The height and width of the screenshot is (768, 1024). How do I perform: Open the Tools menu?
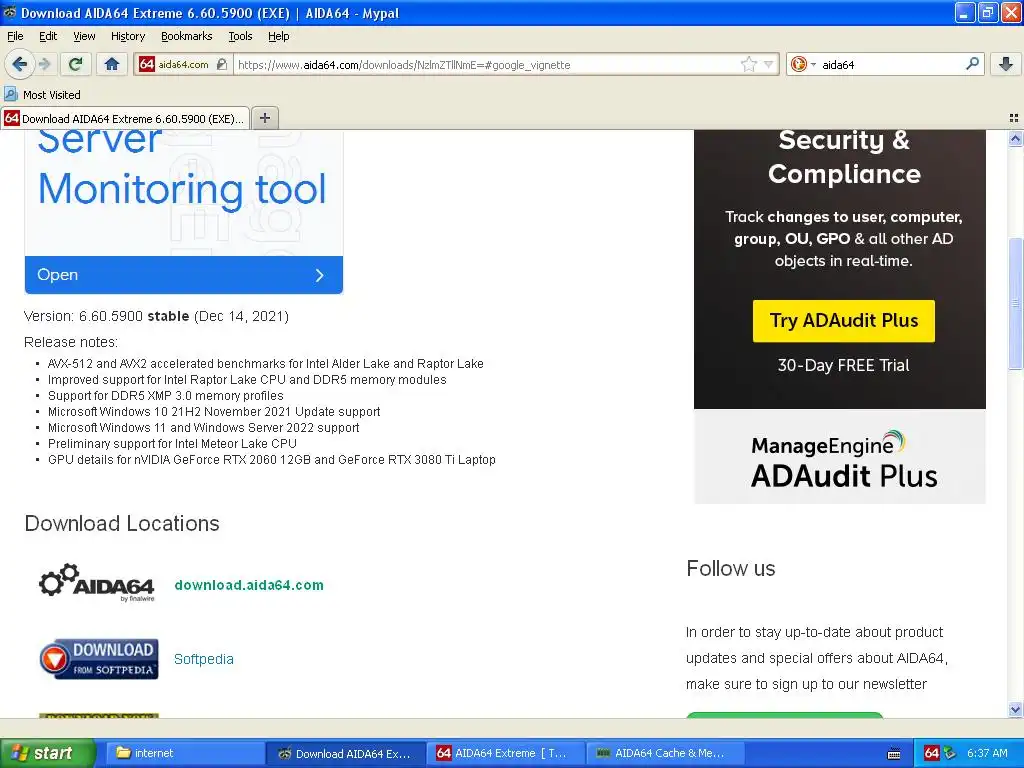240,36
